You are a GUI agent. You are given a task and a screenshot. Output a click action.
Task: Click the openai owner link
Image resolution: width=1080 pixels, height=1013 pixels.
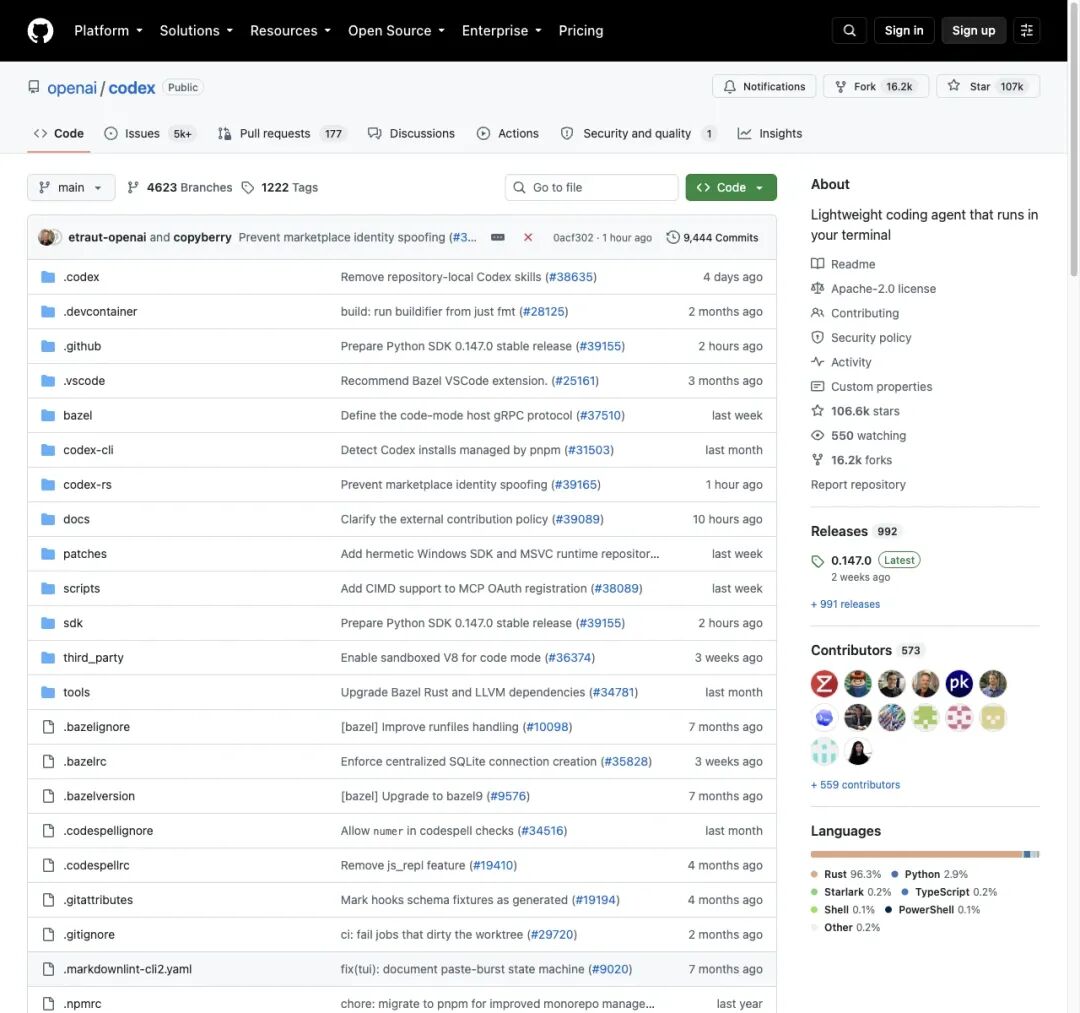[x=72, y=88]
